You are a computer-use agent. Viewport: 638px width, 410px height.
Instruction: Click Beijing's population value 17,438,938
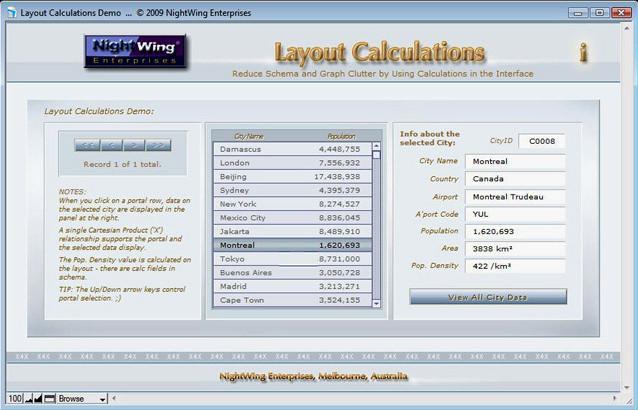(337, 177)
